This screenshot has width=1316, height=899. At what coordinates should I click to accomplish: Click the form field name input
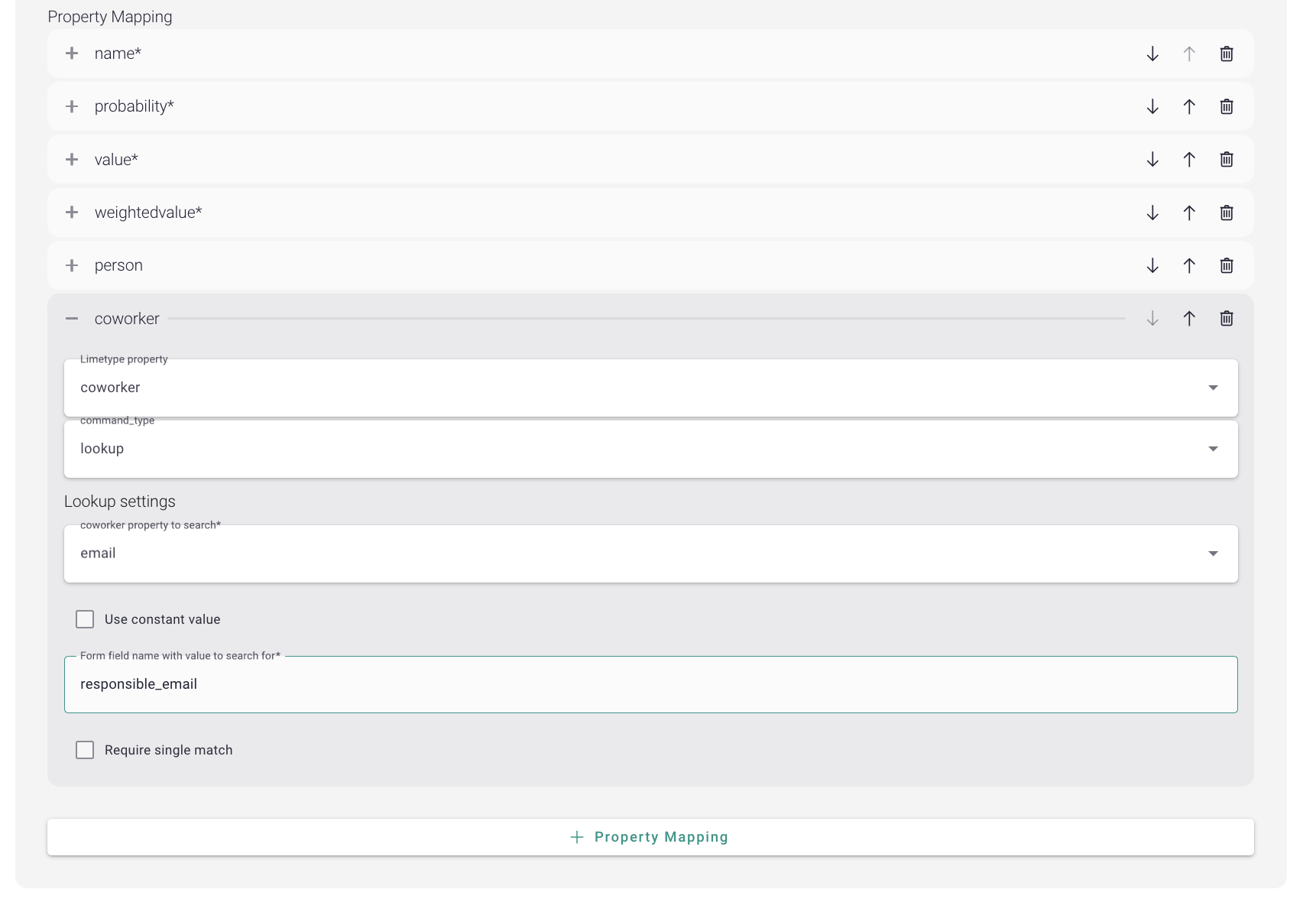tap(651, 684)
